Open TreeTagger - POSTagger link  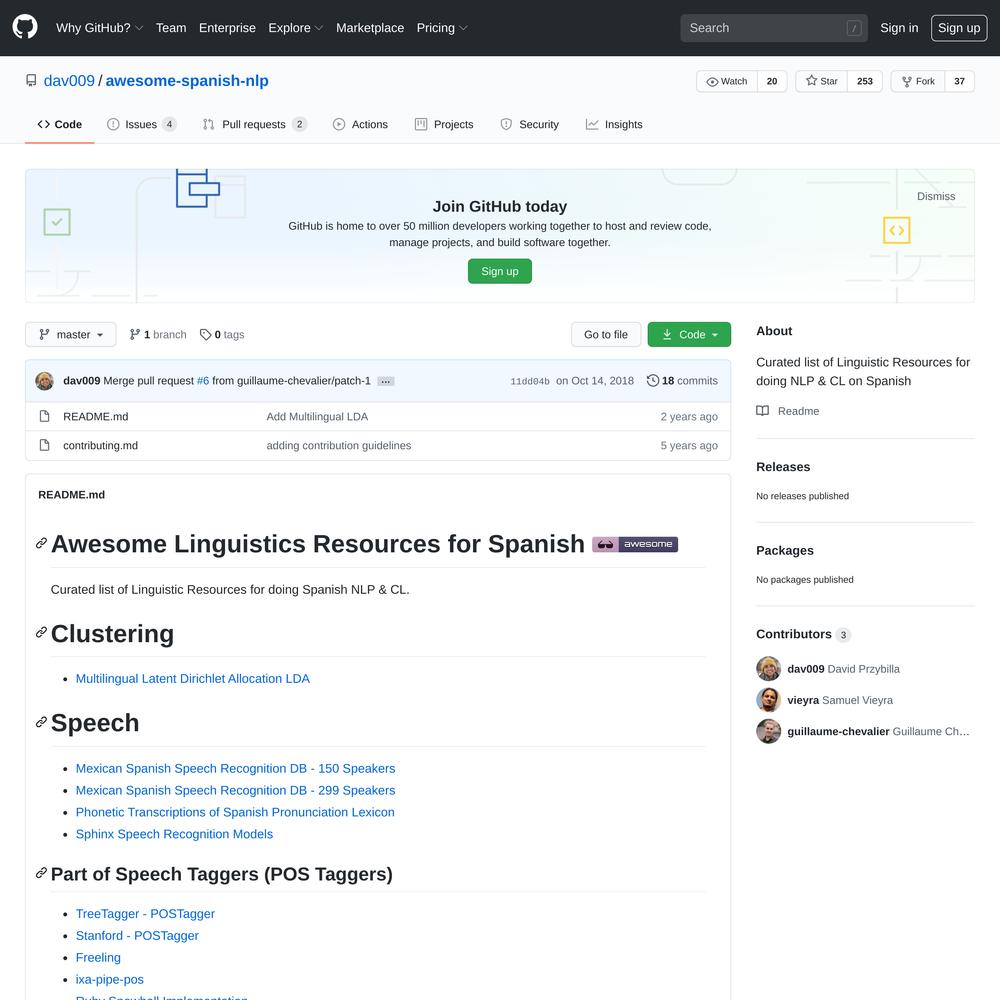[x=145, y=914]
